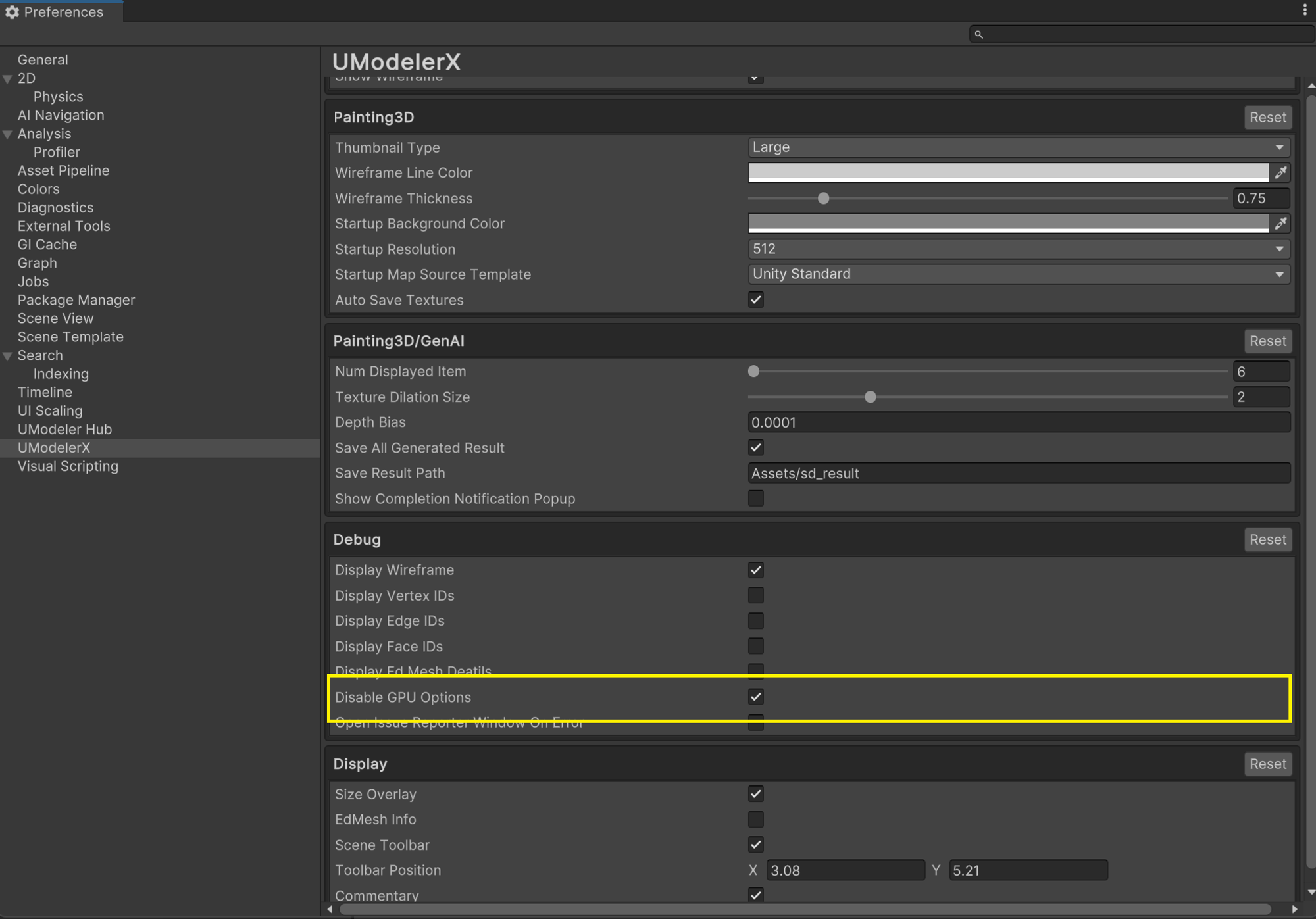
Task: Enable Show Completion Notification Popup
Action: tap(756, 499)
